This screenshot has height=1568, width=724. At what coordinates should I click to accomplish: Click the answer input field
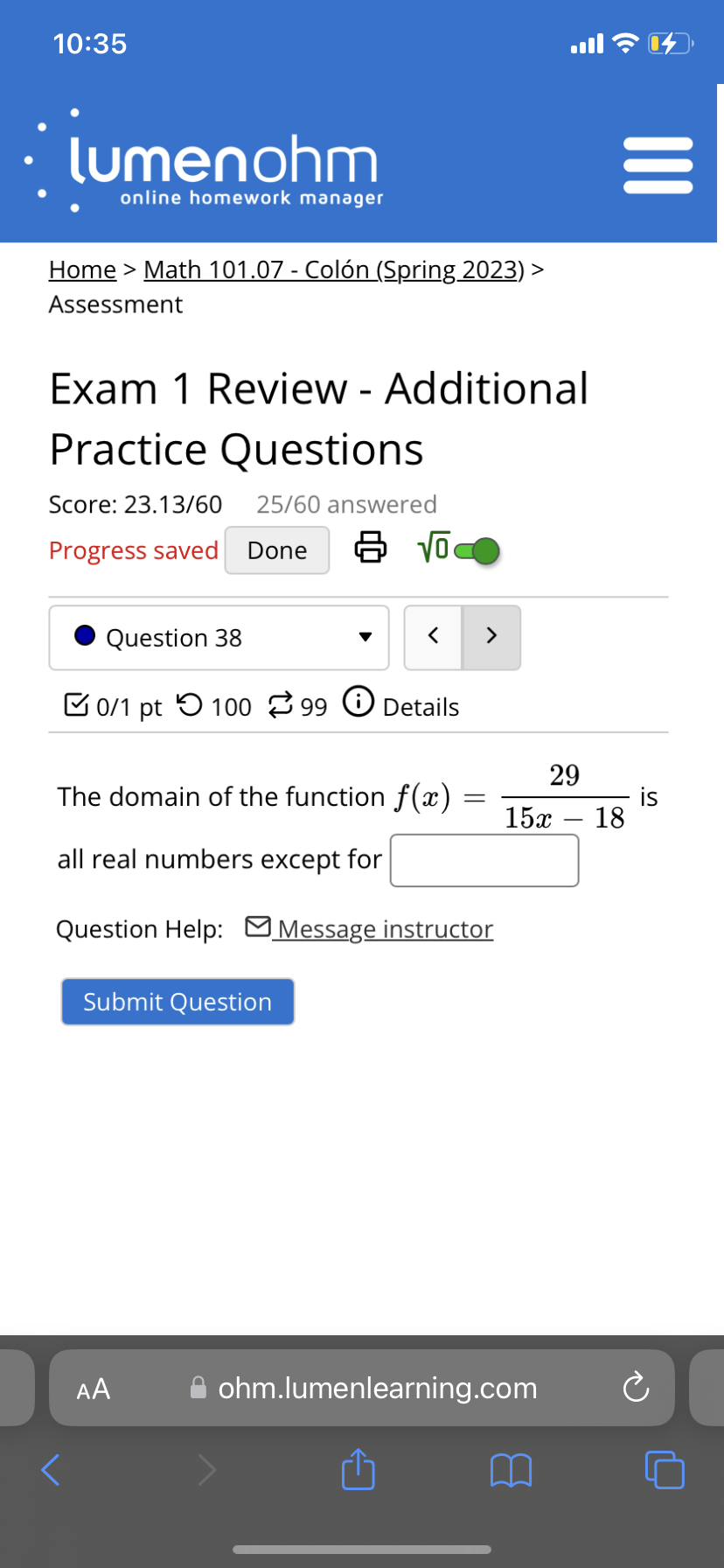coord(484,860)
